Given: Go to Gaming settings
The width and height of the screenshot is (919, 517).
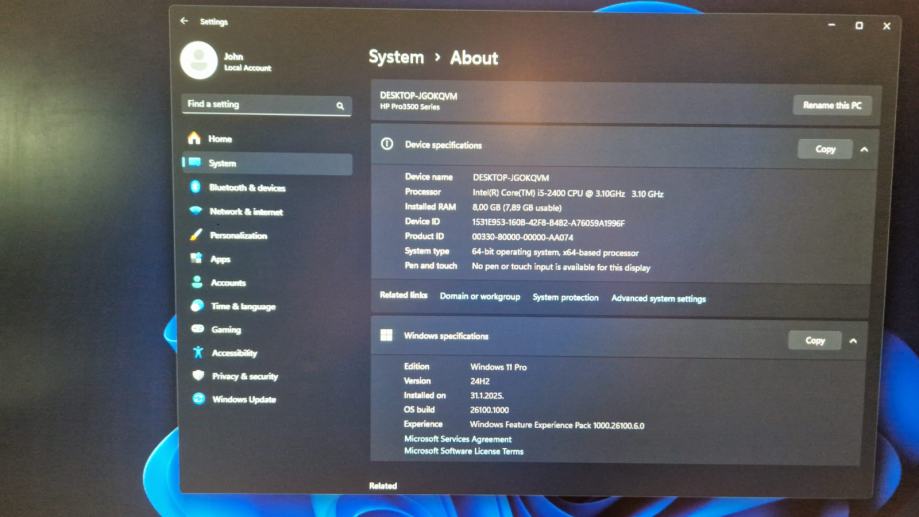Looking at the screenshot, I should click(269, 329).
